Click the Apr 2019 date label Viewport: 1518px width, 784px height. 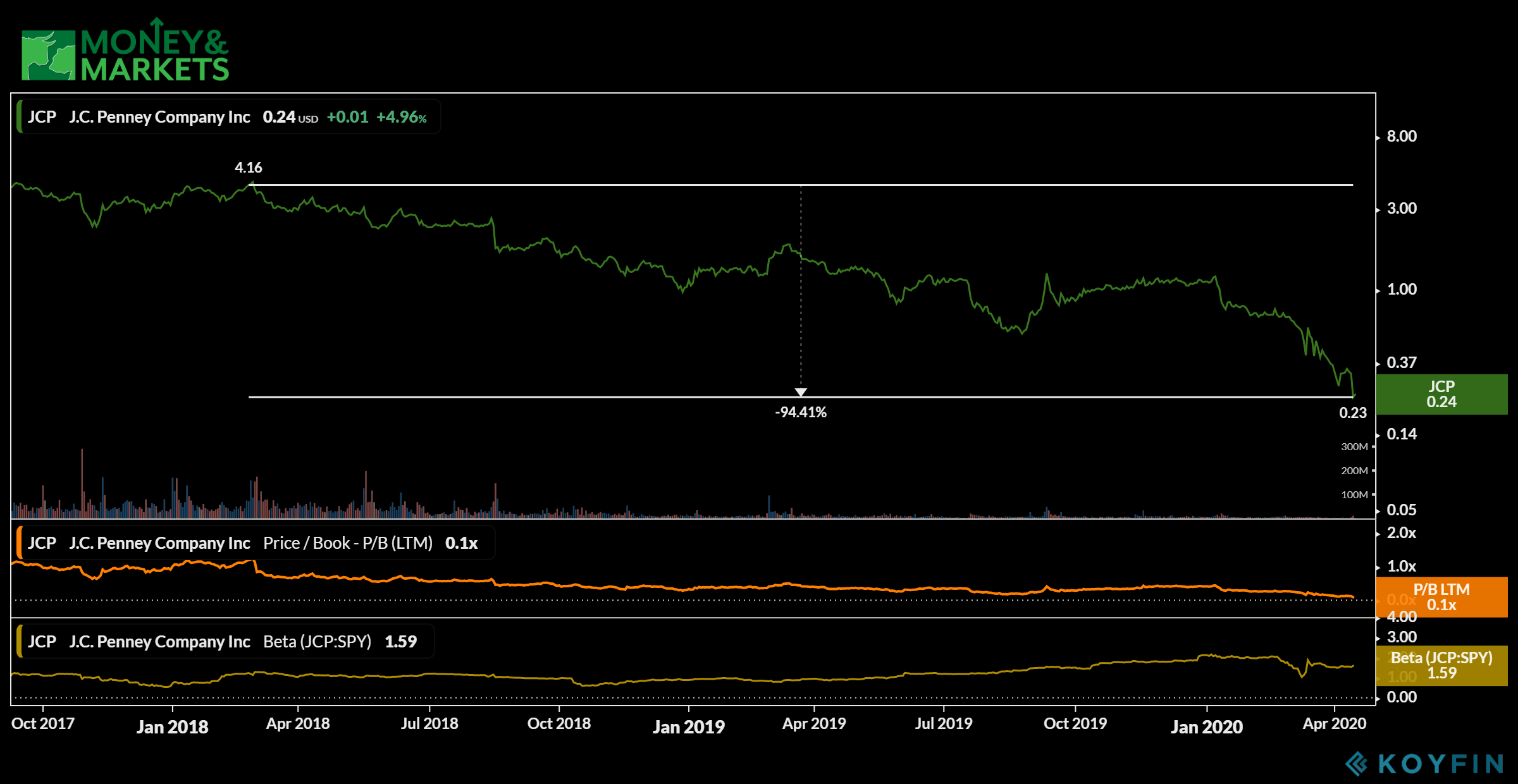(x=814, y=723)
